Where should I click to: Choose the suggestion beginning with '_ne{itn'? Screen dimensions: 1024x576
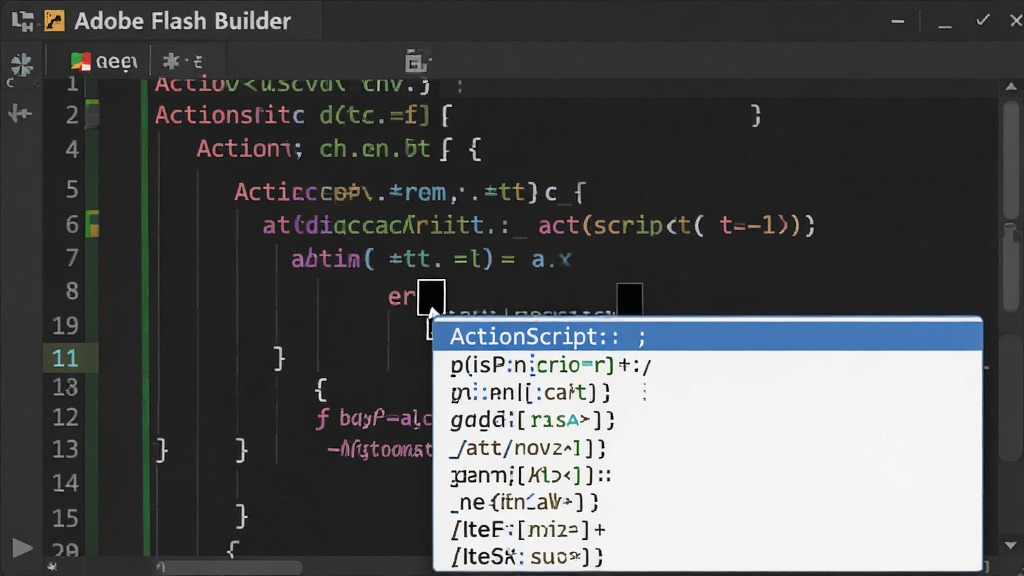pos(708,502)
